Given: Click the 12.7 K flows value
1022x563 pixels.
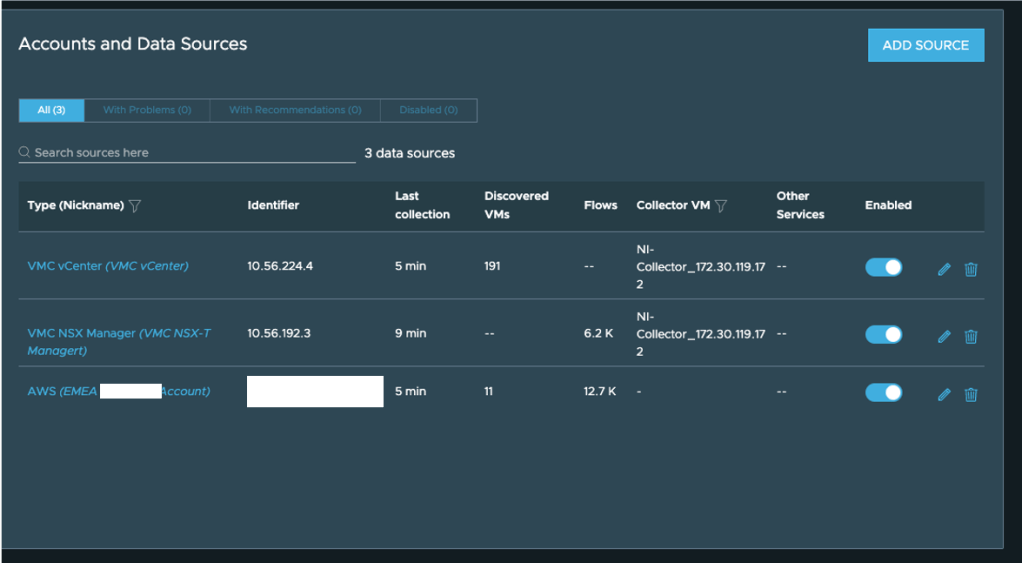Looking at the screenshot, I should (x=600, y=391).
